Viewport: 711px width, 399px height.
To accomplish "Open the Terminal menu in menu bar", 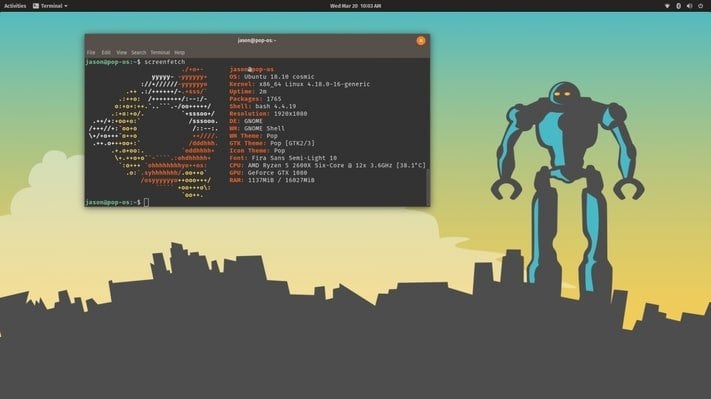I will 160,53.
